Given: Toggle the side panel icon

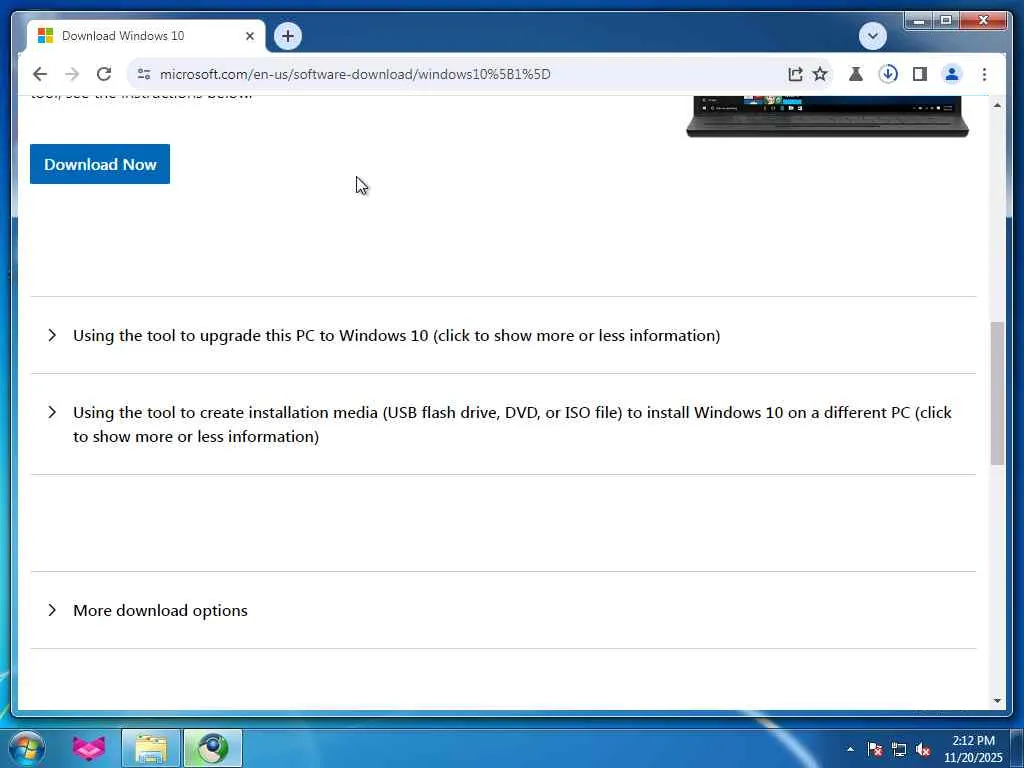Looking at the screenshot, I should [x=920, y=74].
